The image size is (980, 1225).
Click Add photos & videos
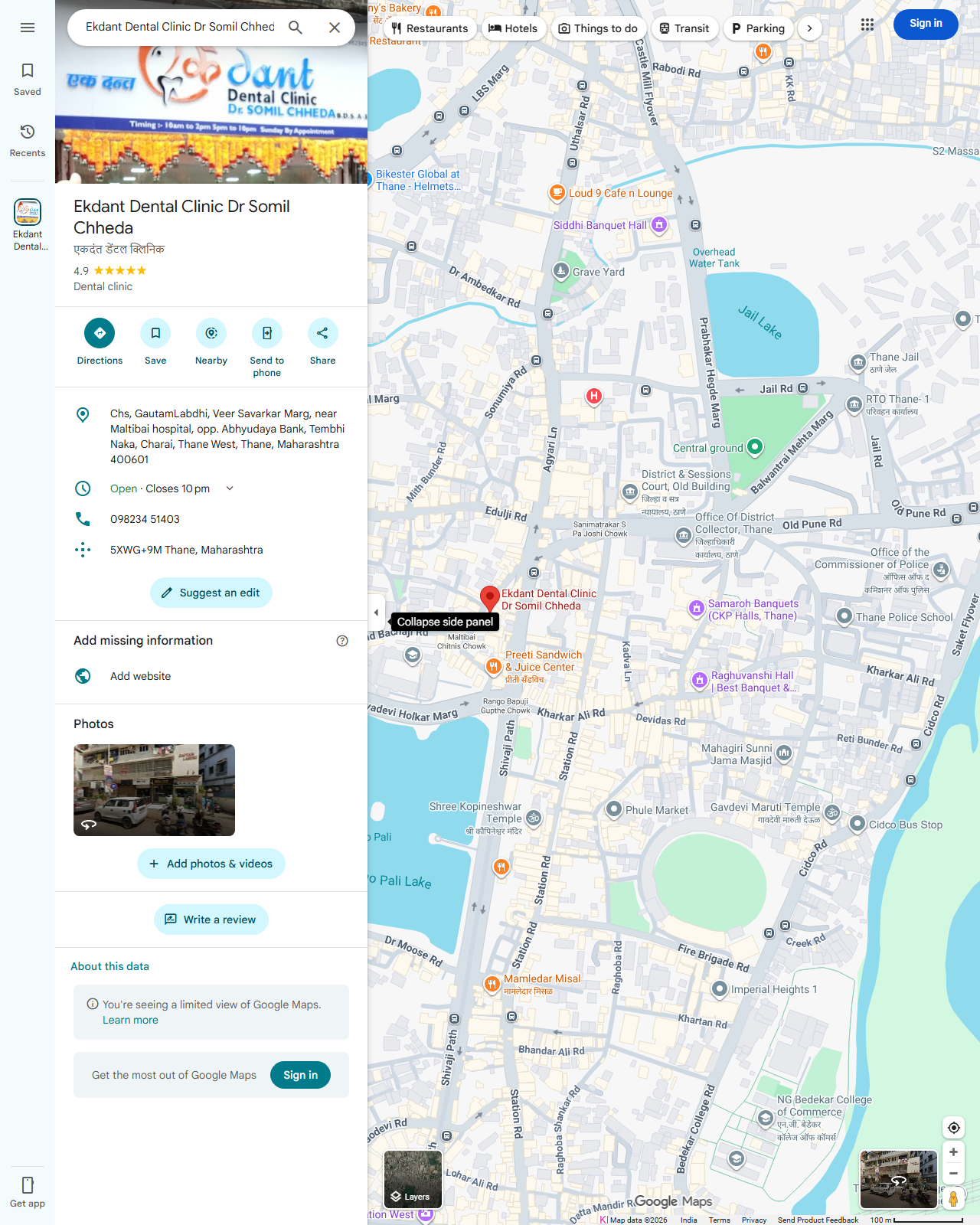(x=211, y=864)
